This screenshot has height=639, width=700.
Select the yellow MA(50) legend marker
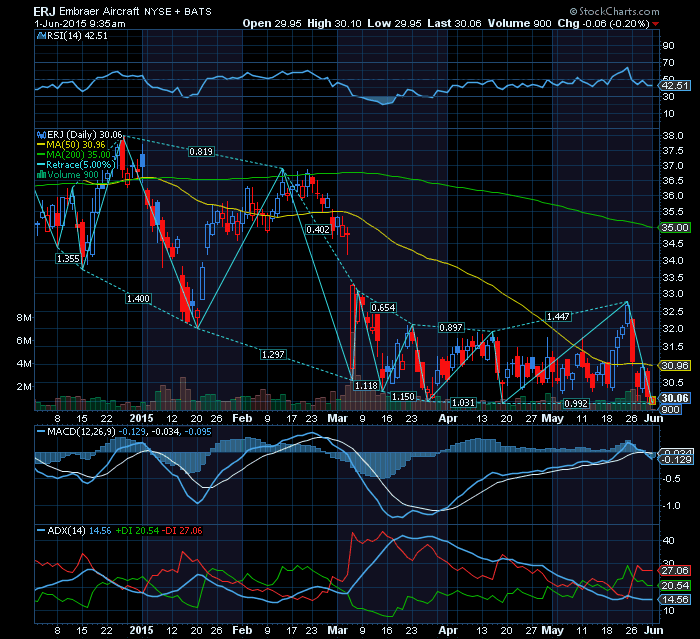click(x=38, y=144)
